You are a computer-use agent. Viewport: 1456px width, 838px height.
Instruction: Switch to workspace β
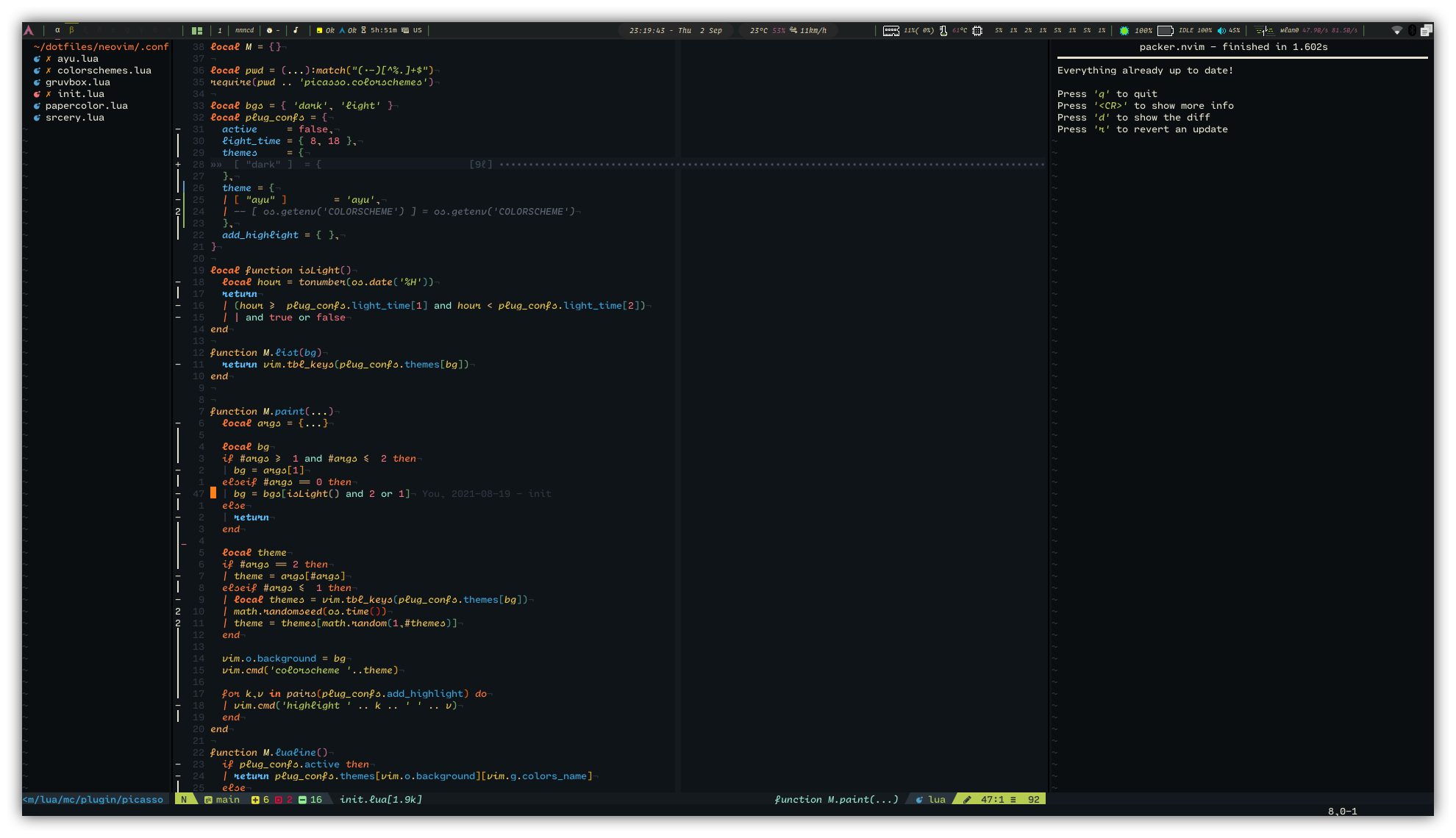(71, 30)
